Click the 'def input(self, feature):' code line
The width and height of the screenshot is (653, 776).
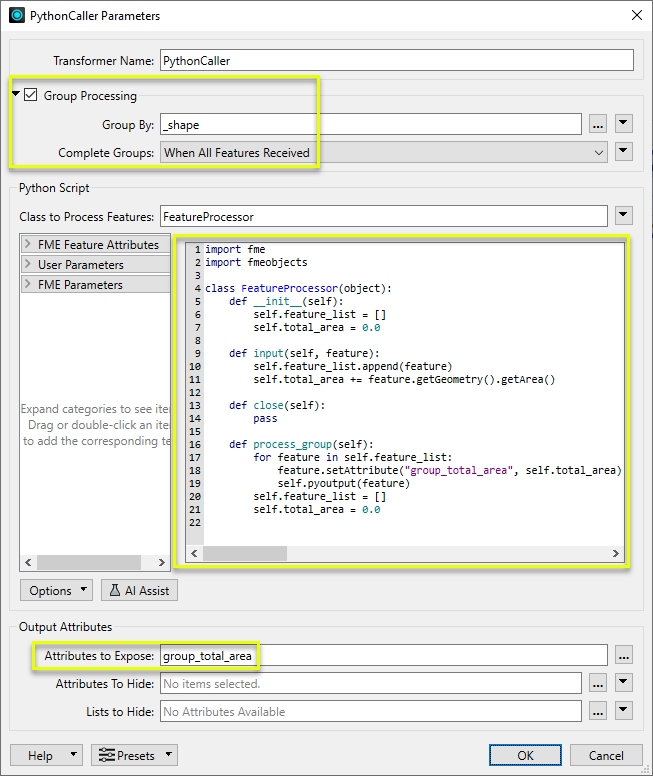pos(304,353)
